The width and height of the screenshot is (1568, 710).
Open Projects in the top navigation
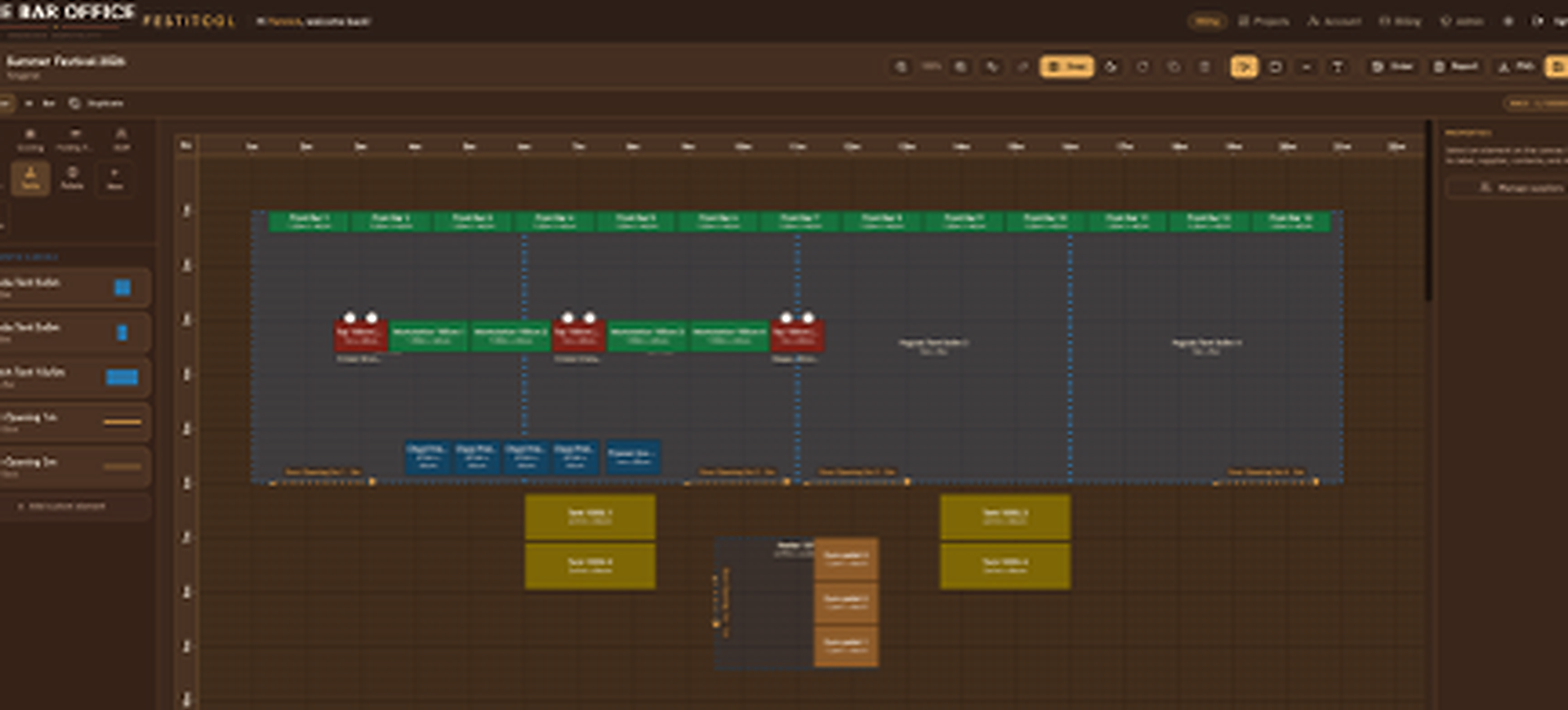(x=1263, y=21)
